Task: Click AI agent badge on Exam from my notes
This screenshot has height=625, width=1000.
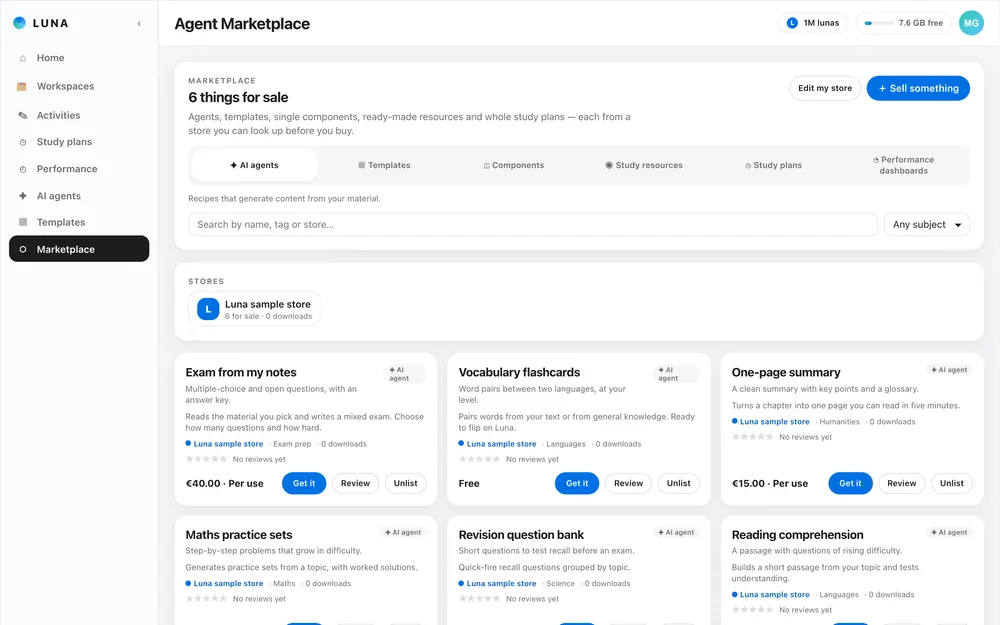Action: (x=406, y=374)
